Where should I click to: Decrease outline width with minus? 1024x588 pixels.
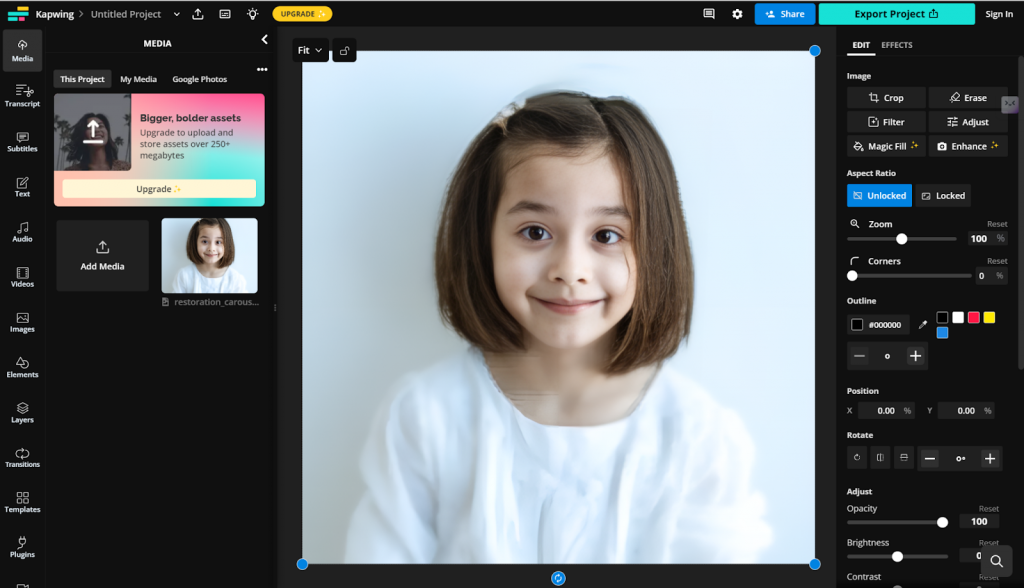coord(859,356)
